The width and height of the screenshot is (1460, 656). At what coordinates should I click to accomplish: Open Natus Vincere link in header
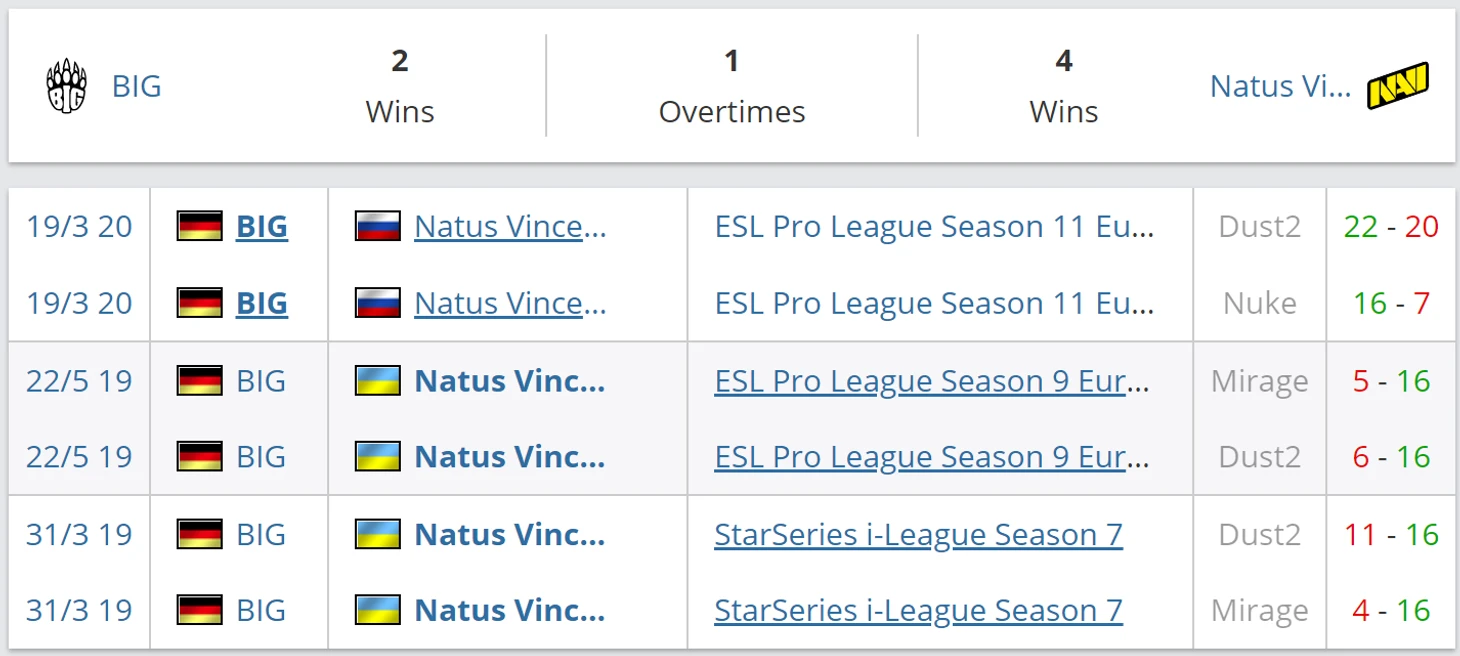pyautogui.click(x=1280, y=86)
